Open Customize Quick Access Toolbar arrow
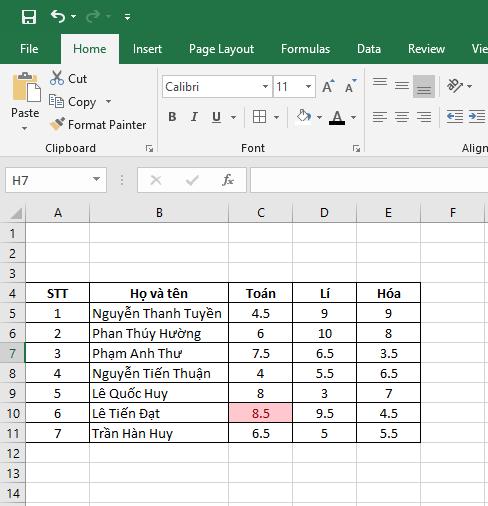This screenshot has height=506, width=488. (x=127, y=17)
